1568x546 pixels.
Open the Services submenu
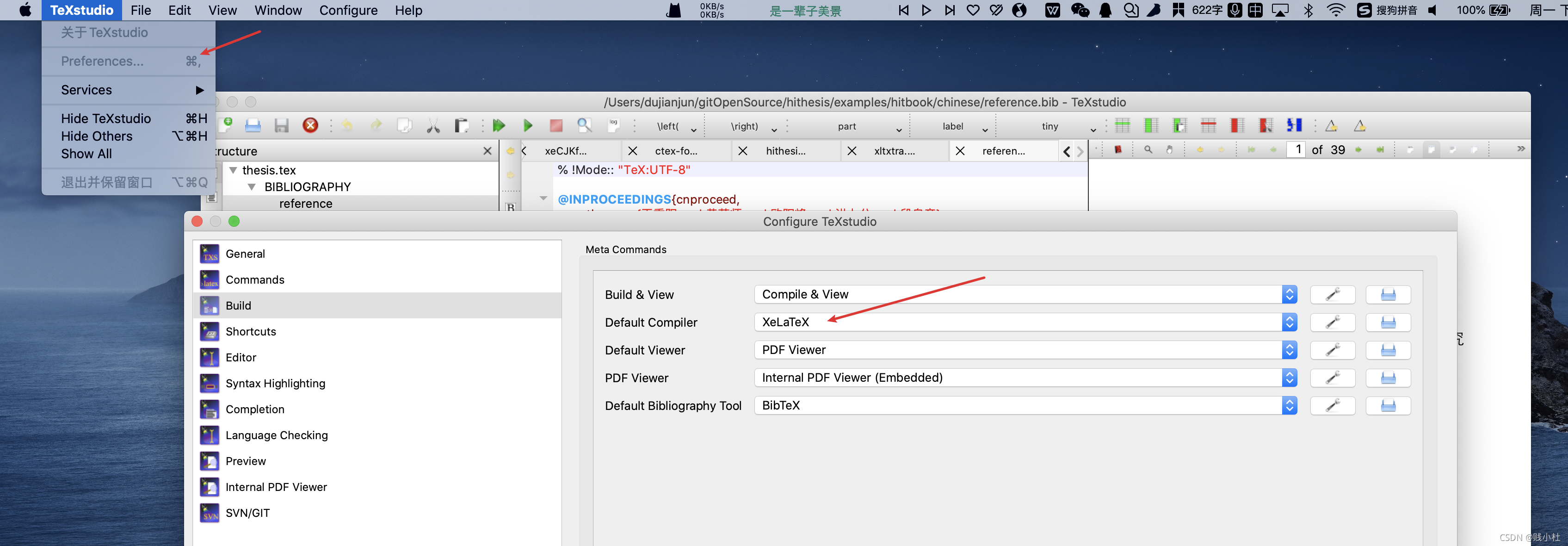click(128, 90)
